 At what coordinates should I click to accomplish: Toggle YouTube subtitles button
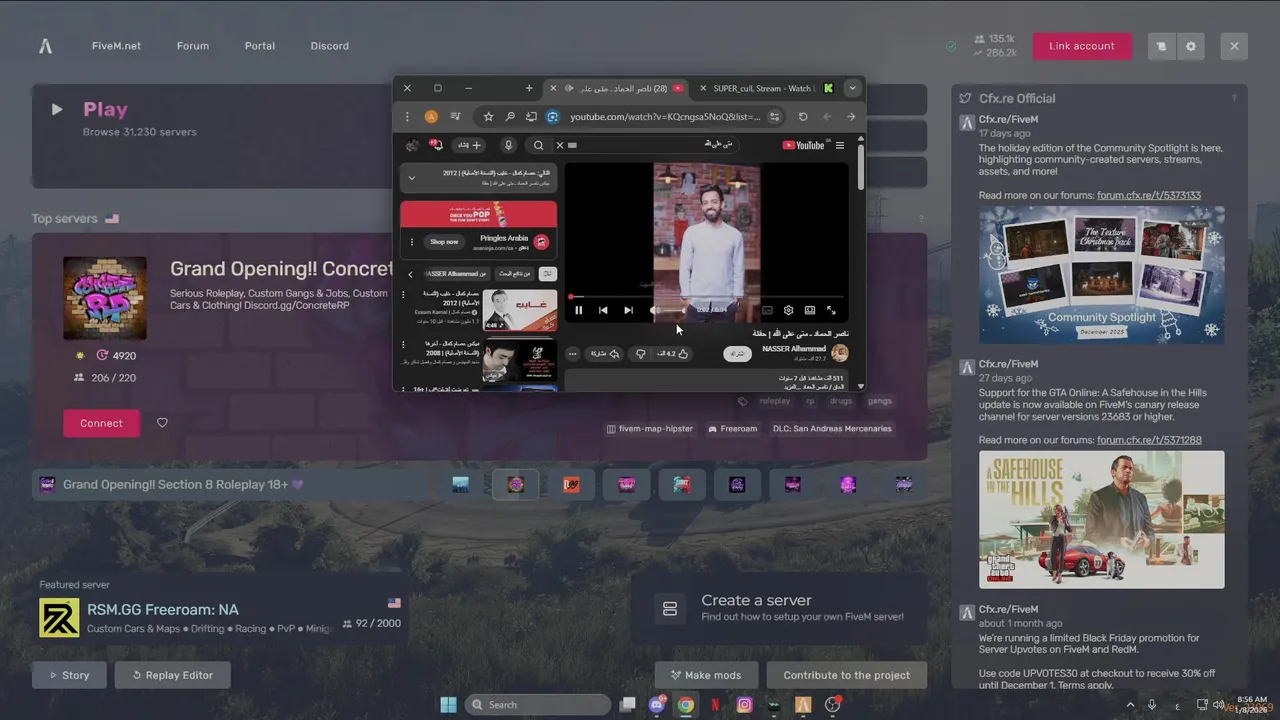click(x=767, y=311)
